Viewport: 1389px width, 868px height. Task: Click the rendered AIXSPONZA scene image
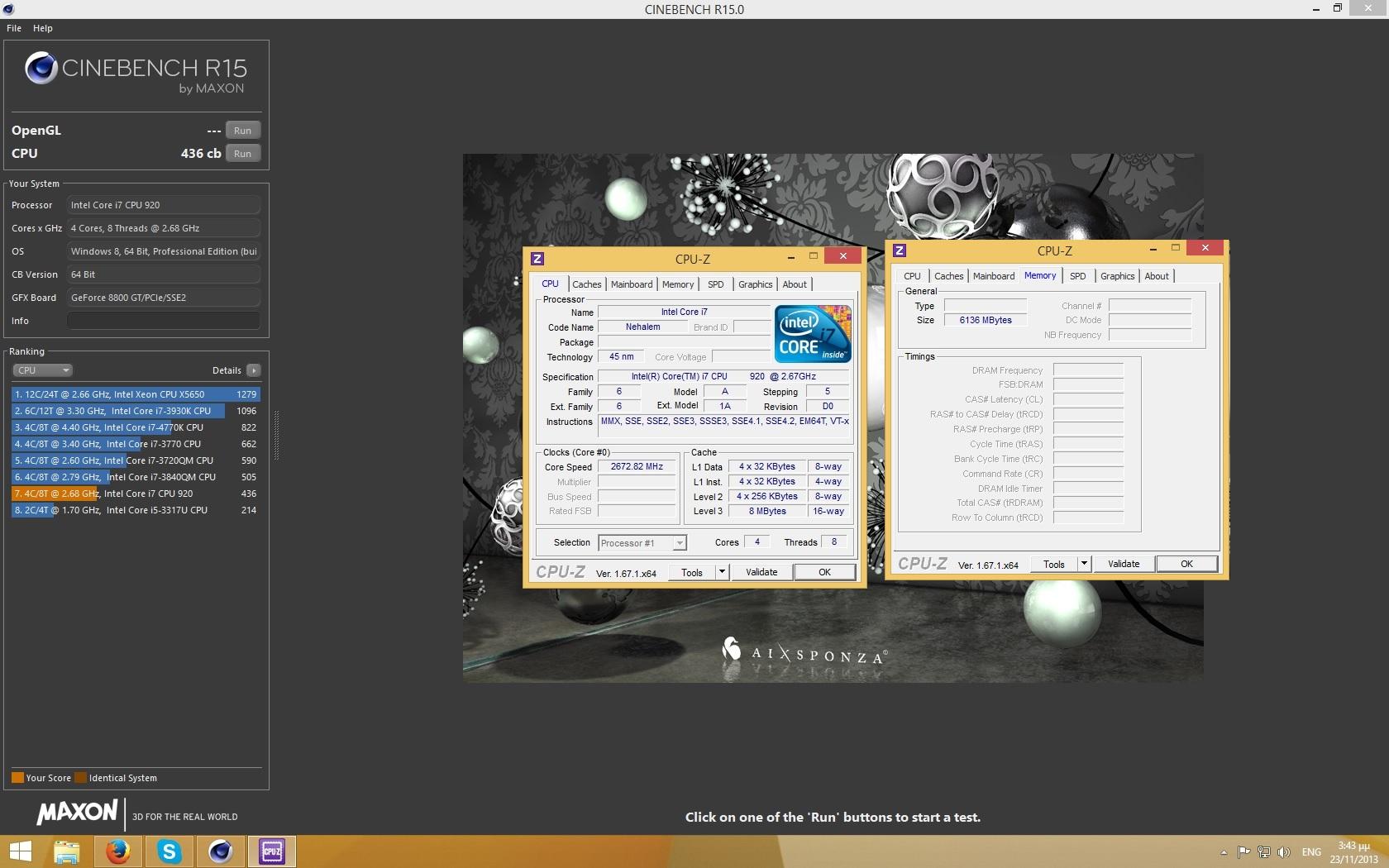coord(833,418)
